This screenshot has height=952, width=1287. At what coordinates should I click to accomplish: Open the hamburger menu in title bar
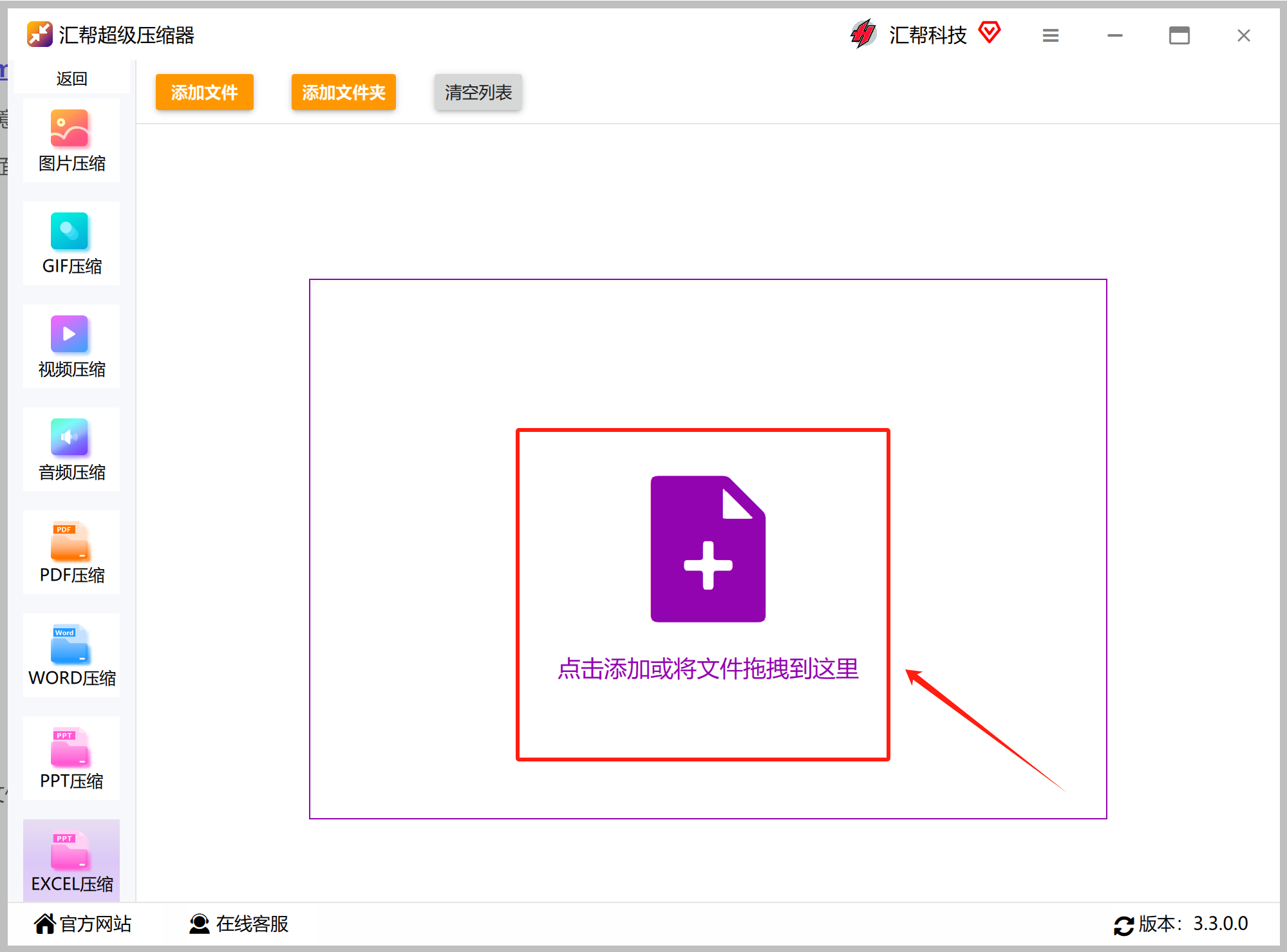[x=1050, y=35]
